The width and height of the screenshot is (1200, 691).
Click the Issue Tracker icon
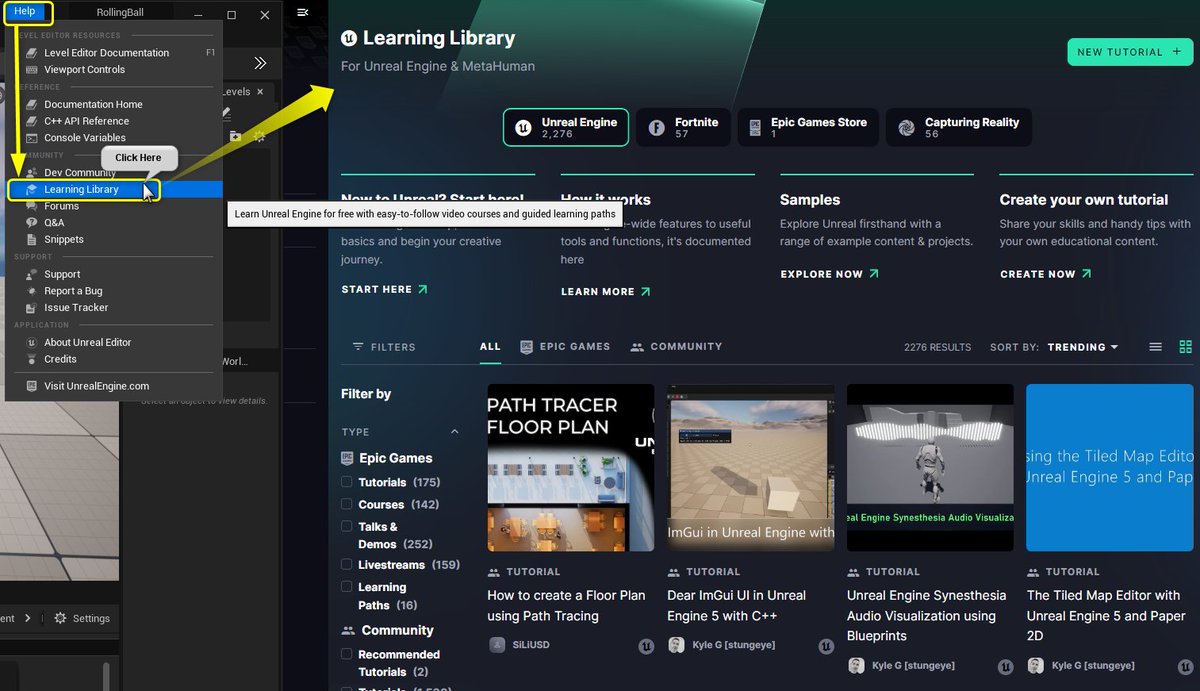[32, 308]
